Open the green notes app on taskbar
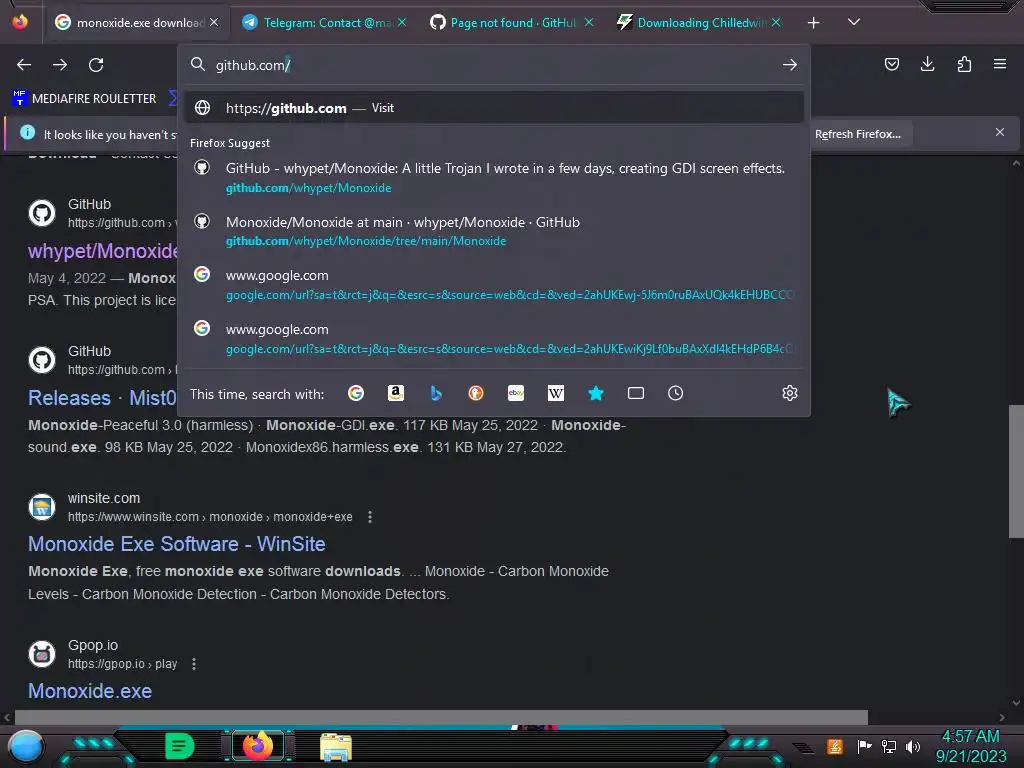 click(x=179, y=746)
